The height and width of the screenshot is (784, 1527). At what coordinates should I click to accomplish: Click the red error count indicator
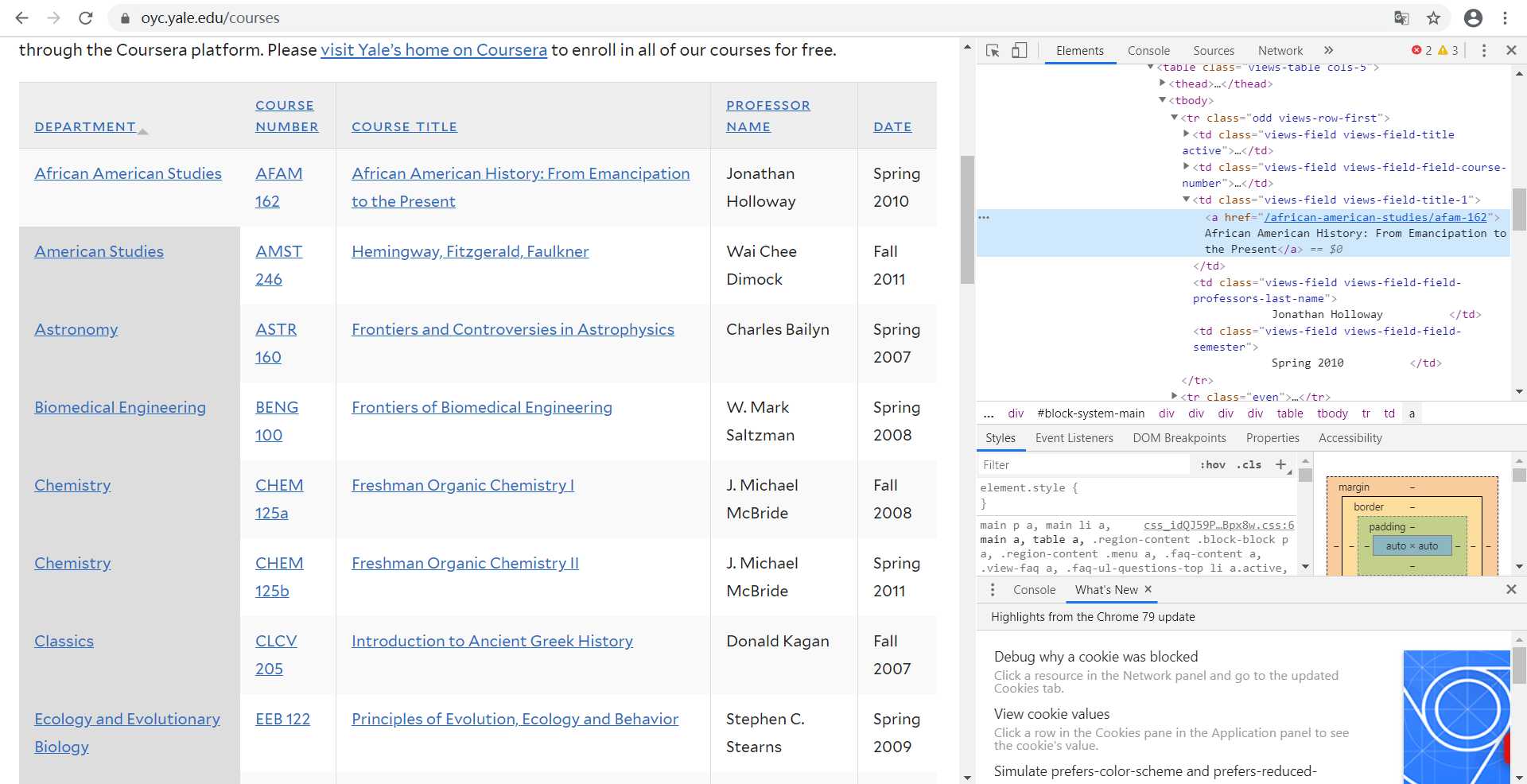point(1421,50)
